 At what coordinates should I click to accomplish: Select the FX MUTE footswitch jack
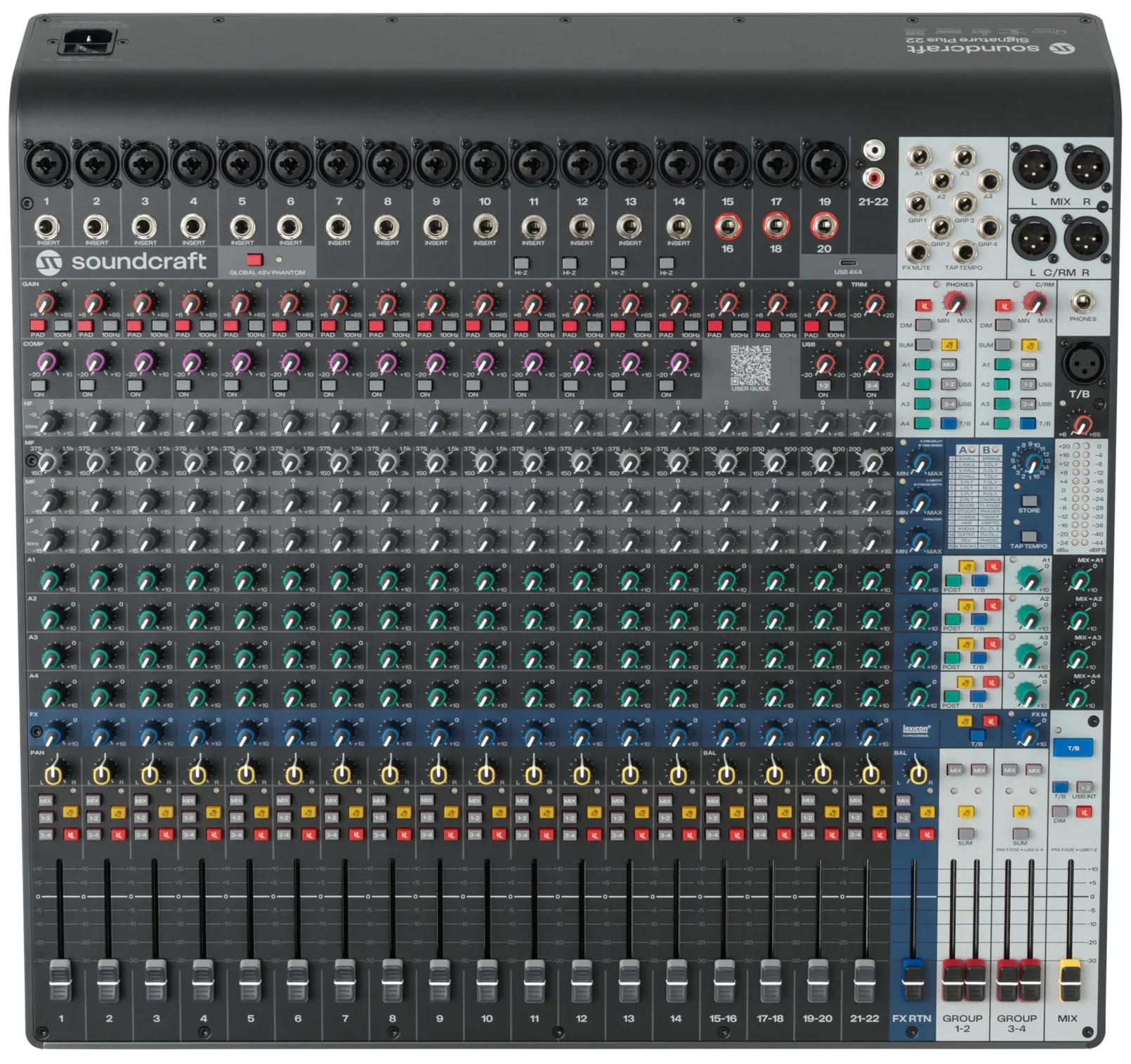click(917, 251)
